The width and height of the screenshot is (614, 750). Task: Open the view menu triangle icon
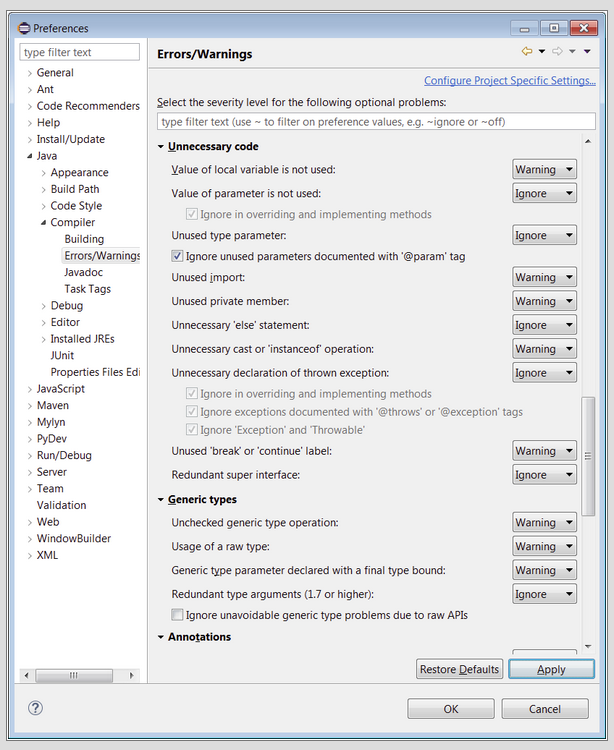tap(587, 52)
